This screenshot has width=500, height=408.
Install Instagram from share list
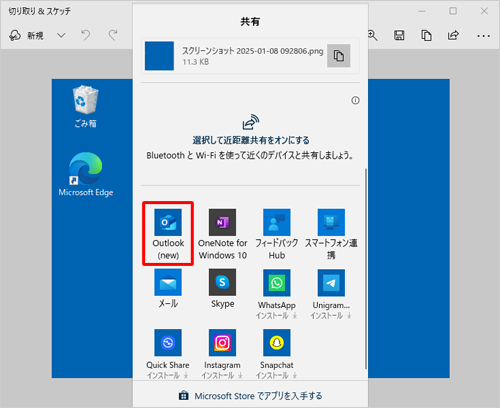[222, 354]
